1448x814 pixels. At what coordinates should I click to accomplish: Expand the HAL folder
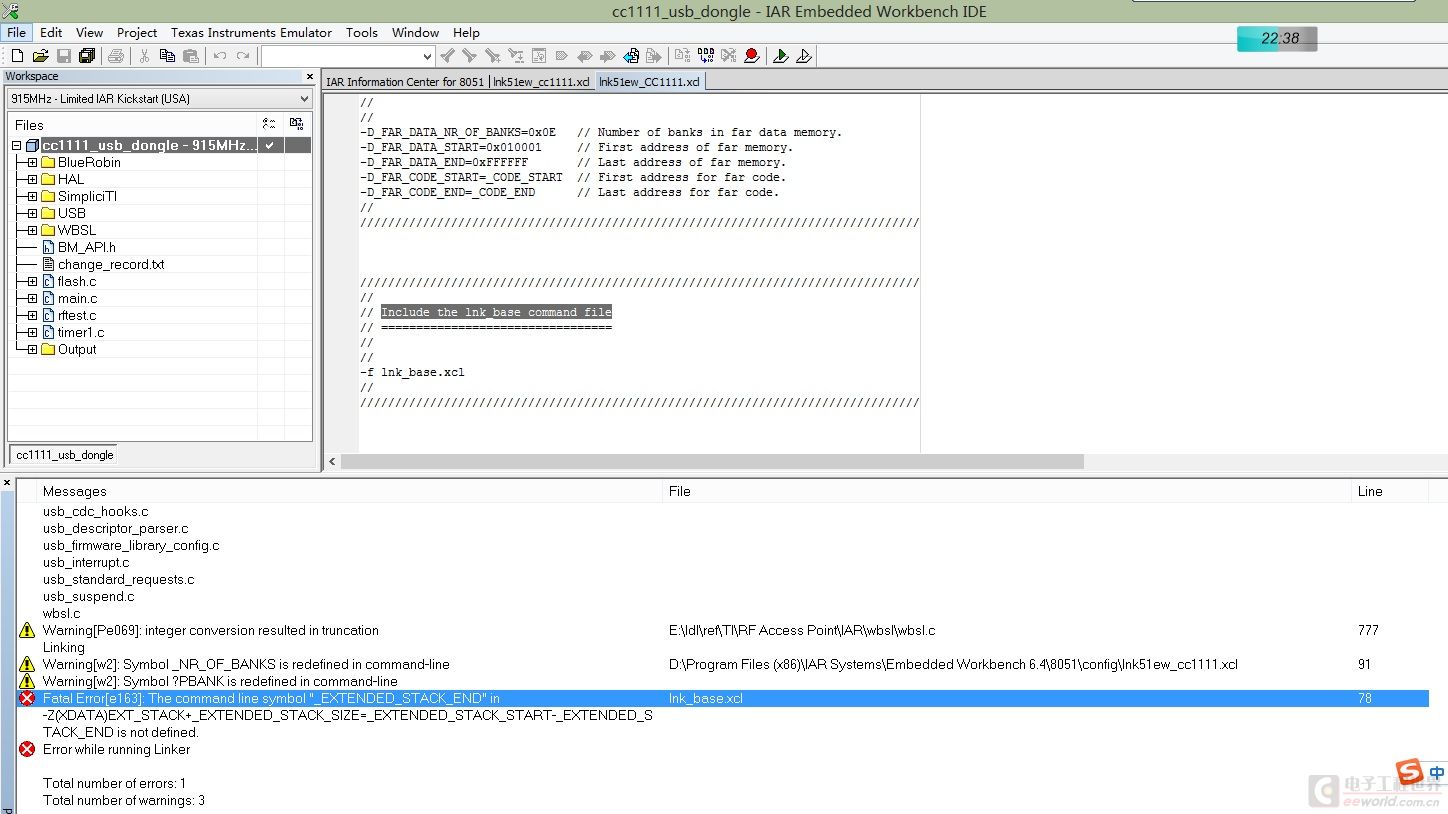tap(32, 179)
